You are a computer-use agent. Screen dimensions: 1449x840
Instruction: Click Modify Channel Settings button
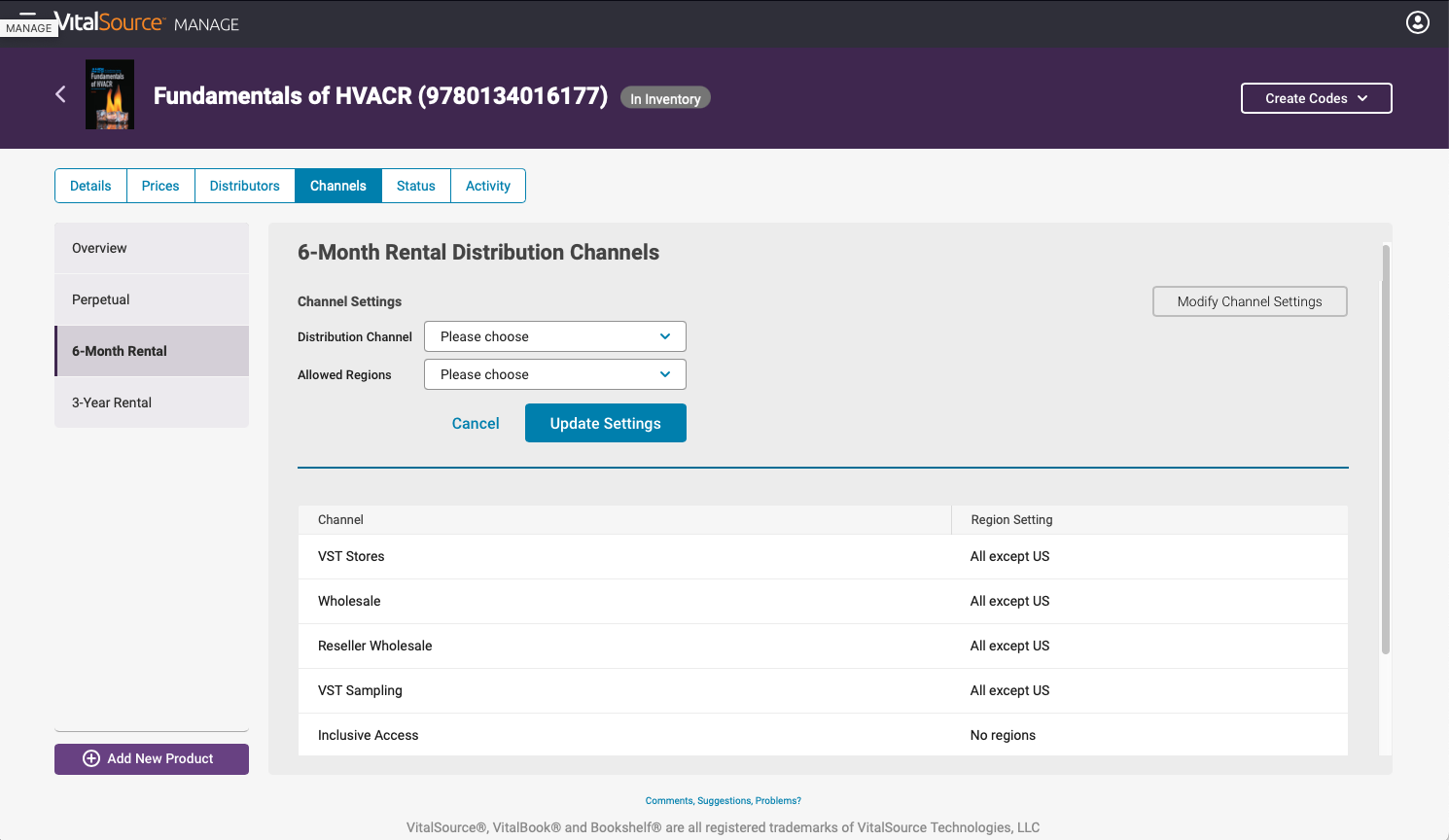pos(1250,301)
